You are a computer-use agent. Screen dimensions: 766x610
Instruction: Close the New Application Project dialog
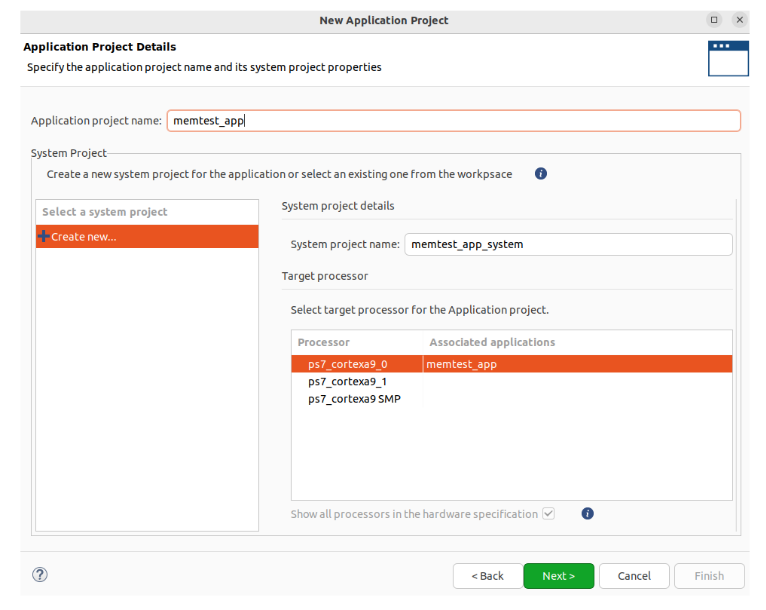[740, 20]
